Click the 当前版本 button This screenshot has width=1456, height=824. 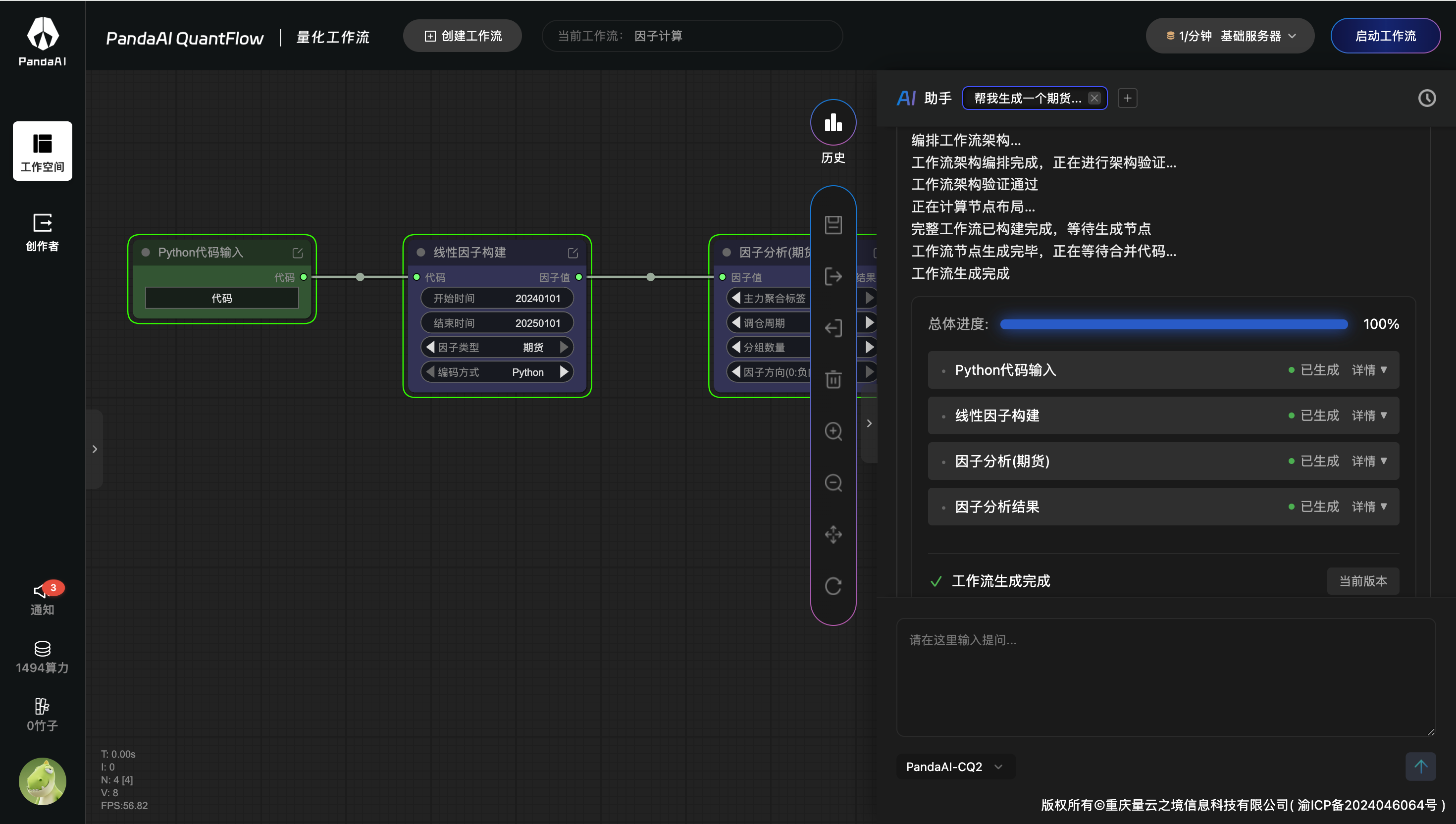click(1362, 581)
